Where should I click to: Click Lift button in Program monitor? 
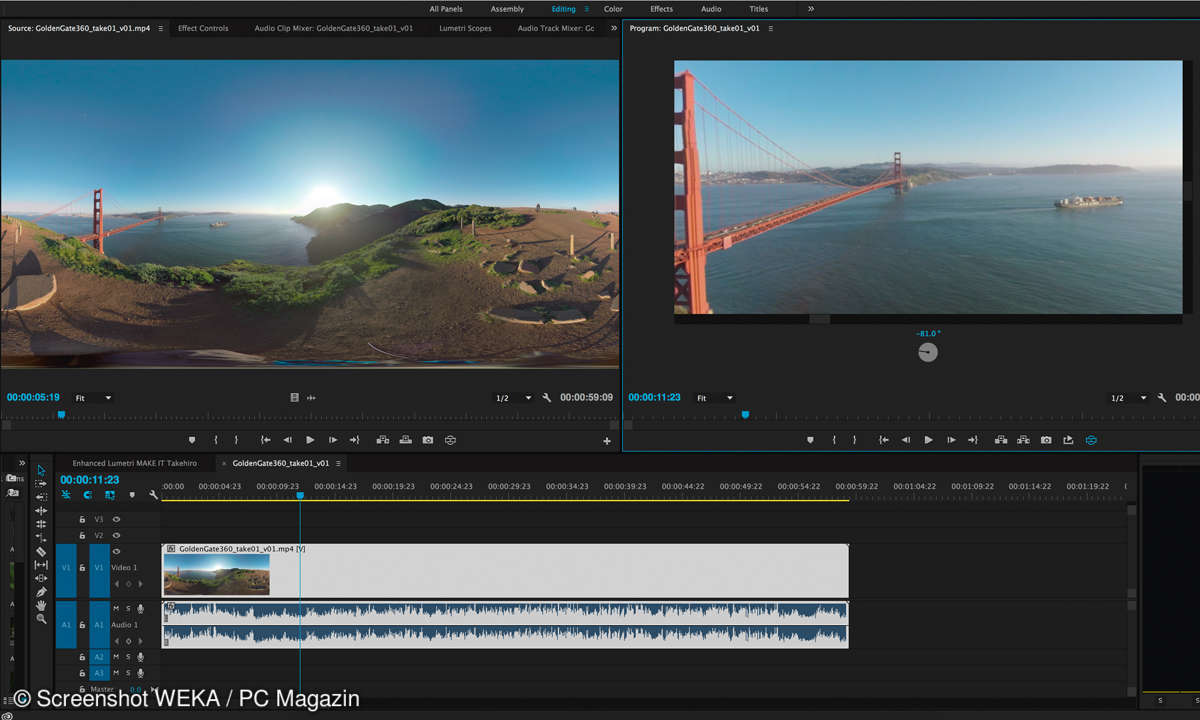click(1001, 440)
